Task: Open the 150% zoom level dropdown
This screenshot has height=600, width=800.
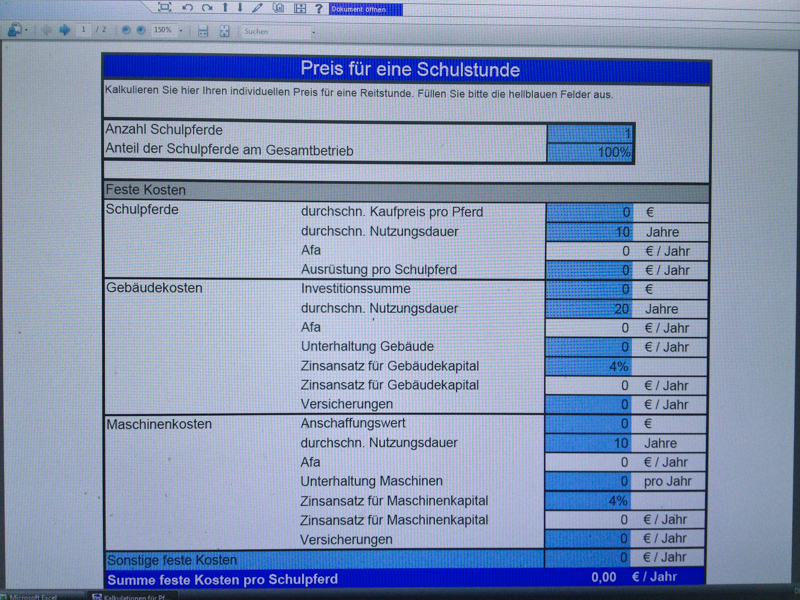Action: (181, 32)
